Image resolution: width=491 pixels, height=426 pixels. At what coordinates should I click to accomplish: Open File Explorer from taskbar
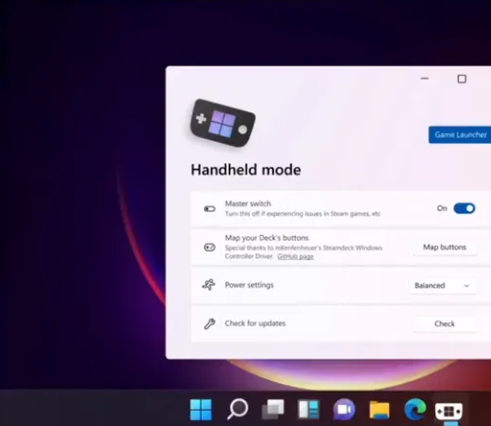379,410
